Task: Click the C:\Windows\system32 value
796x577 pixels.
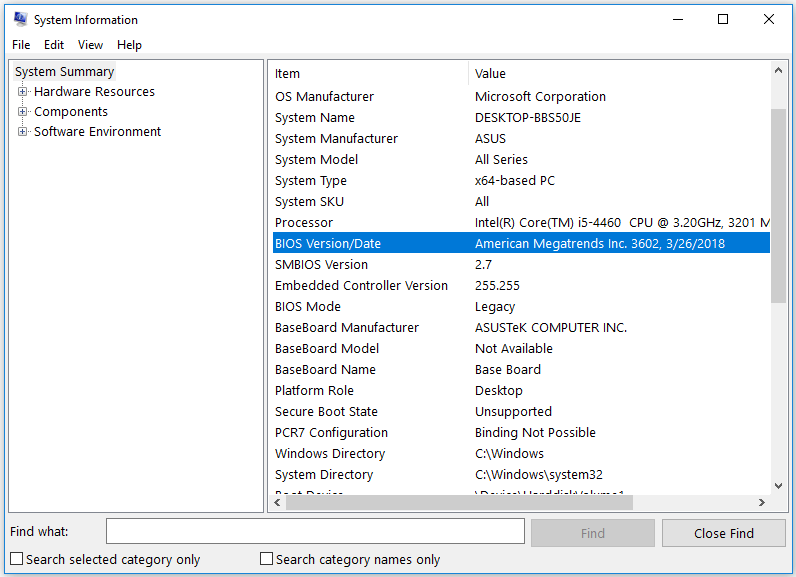Action: tap(539, 474)
